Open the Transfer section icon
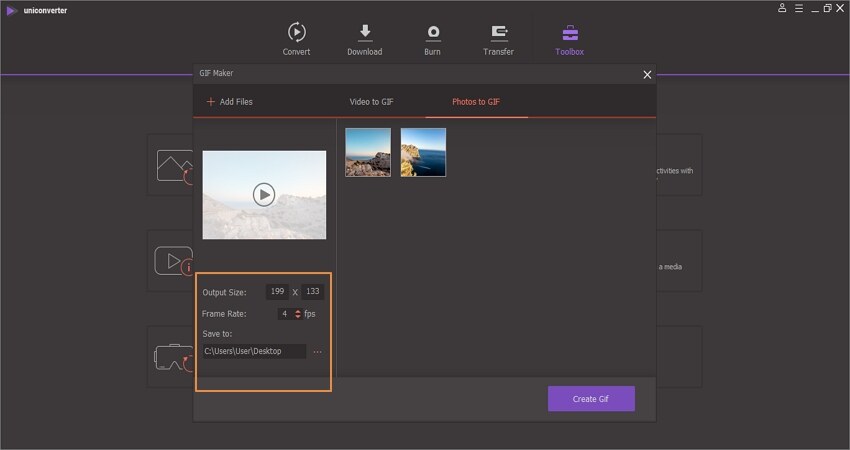The image size is (850, 450). (x=498, y=32)
